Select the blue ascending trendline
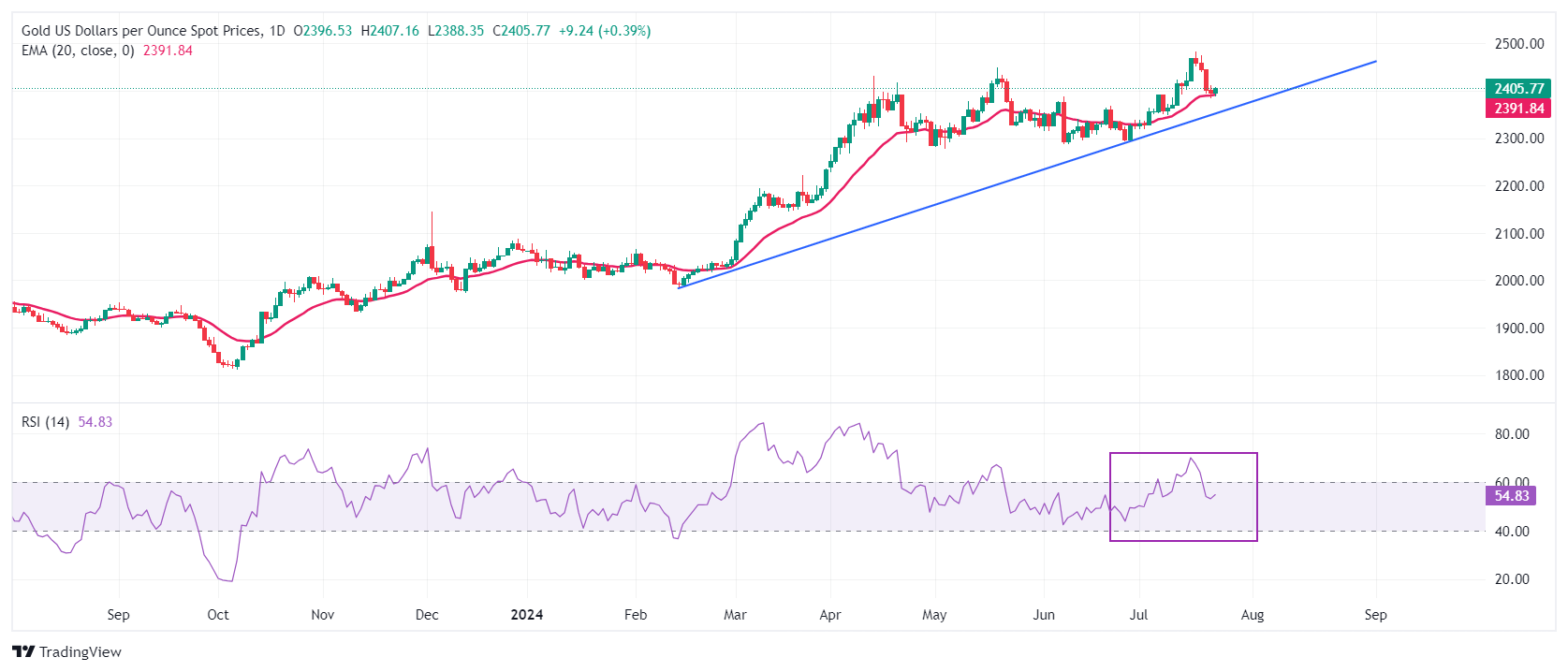1568x672 pixels. [1027, 174]
